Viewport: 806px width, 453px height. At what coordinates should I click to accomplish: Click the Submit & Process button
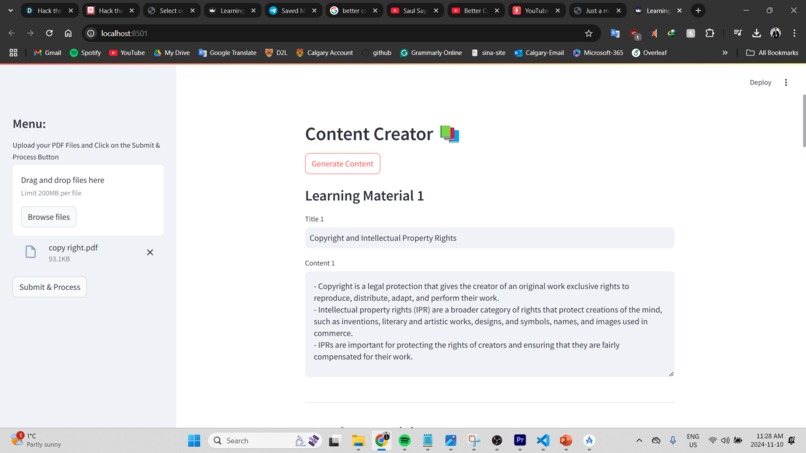(x=50, y=287)
